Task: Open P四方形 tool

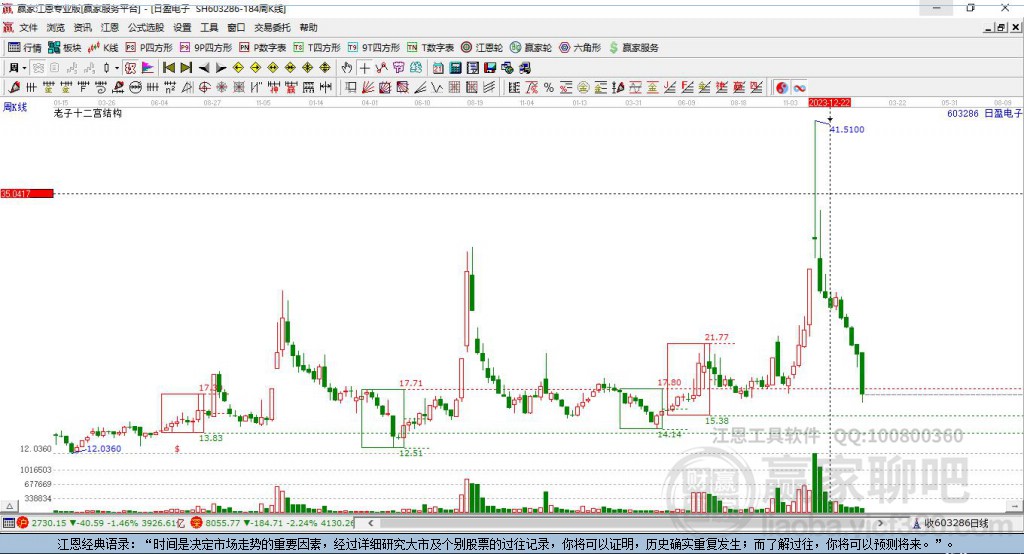Action: 149,48
